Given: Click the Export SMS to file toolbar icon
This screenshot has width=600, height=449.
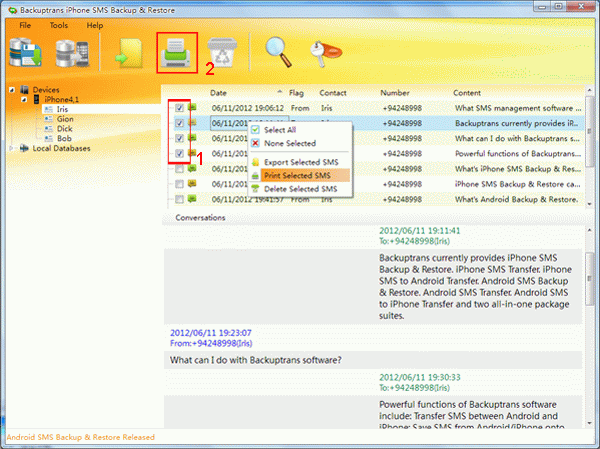Looking at the screenshot, I should coord(129,53).
